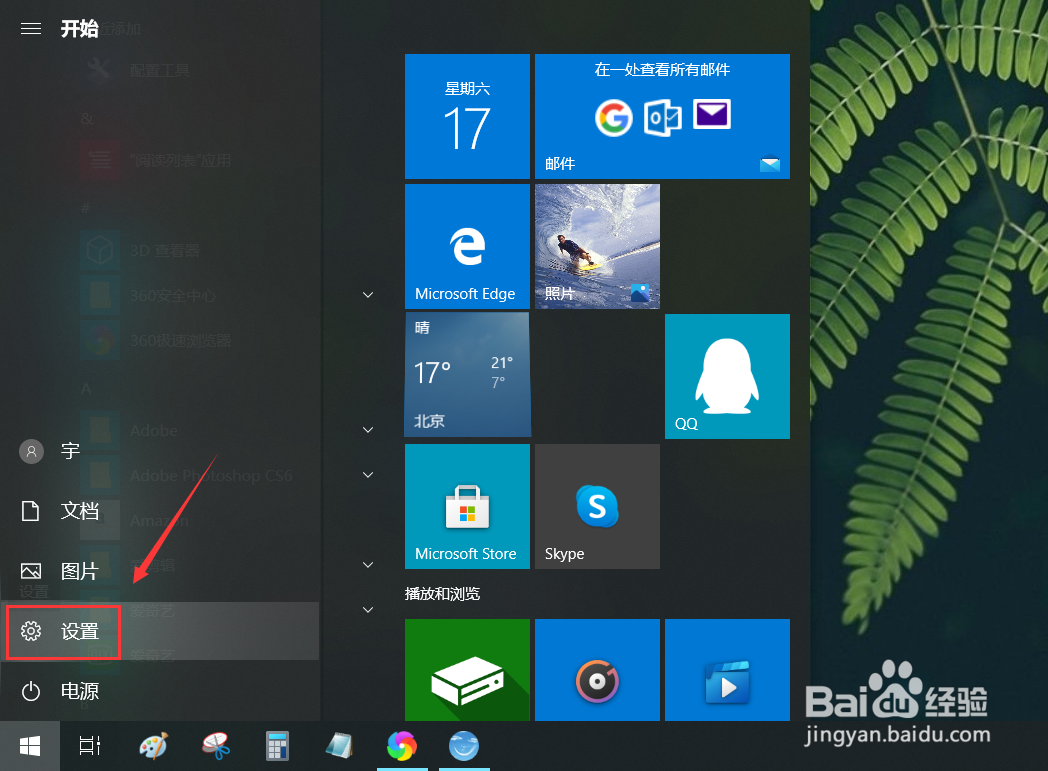Open the Beijing weather tile
Screen dimensions: 1048x771
click(467, 375)
